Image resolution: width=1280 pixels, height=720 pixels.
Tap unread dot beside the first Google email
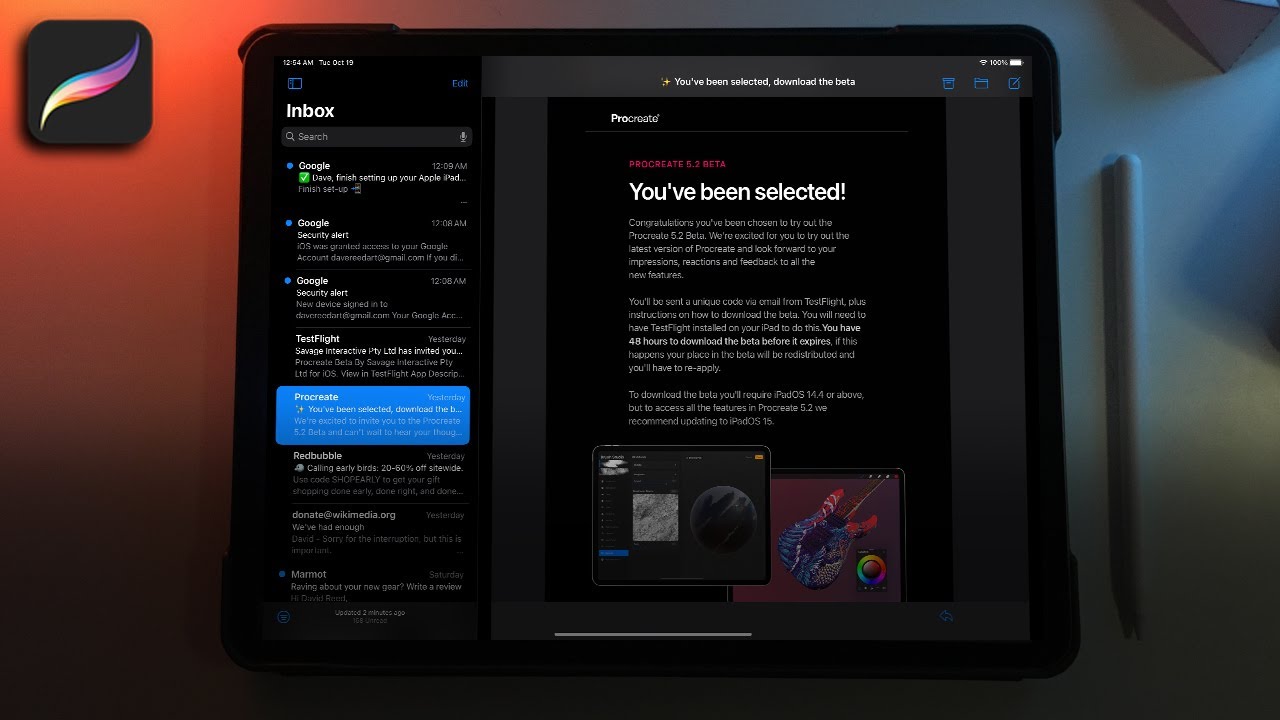point(290,166)
